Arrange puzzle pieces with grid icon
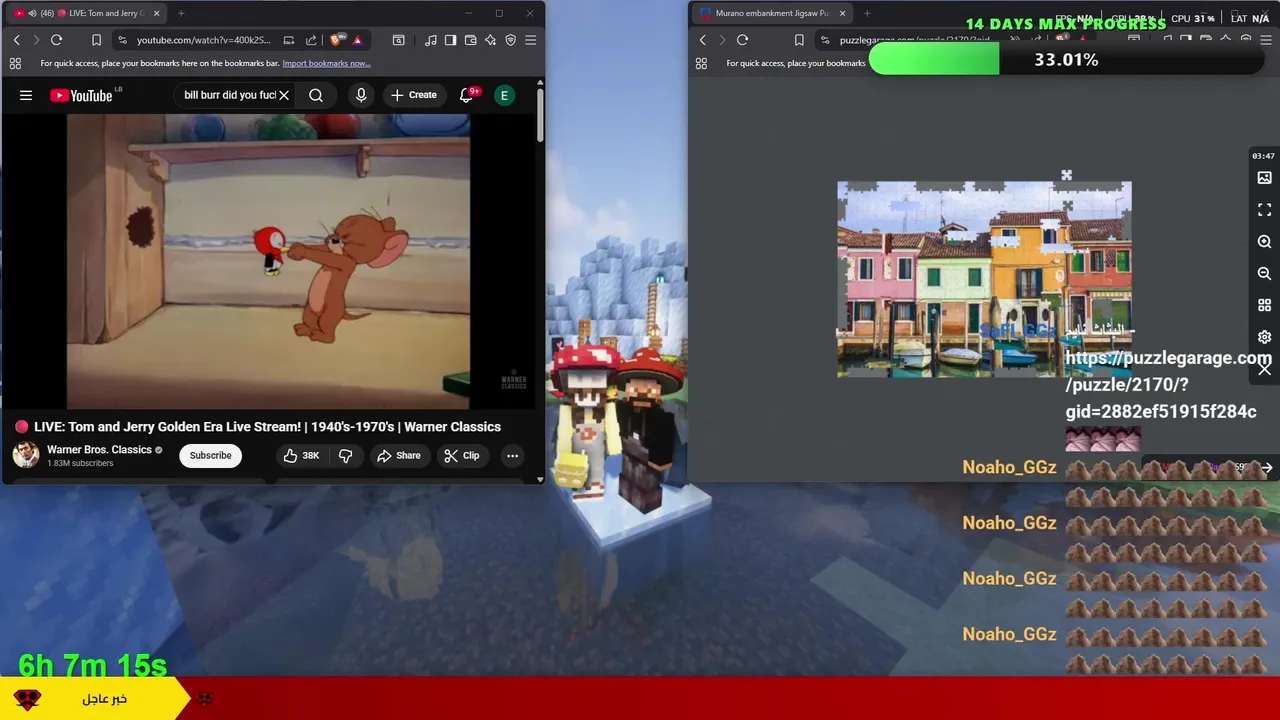The width and height of the screenshot is (1280, 720). (1264, 305)
